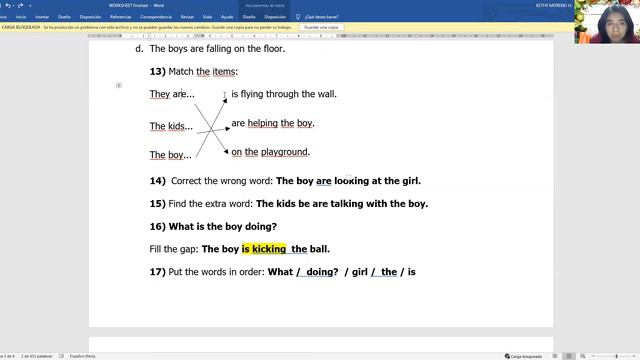This screenshot has width=640, height=360.
Task: Open the first Disposición tab beside Diseño
Action: [90, 17]
